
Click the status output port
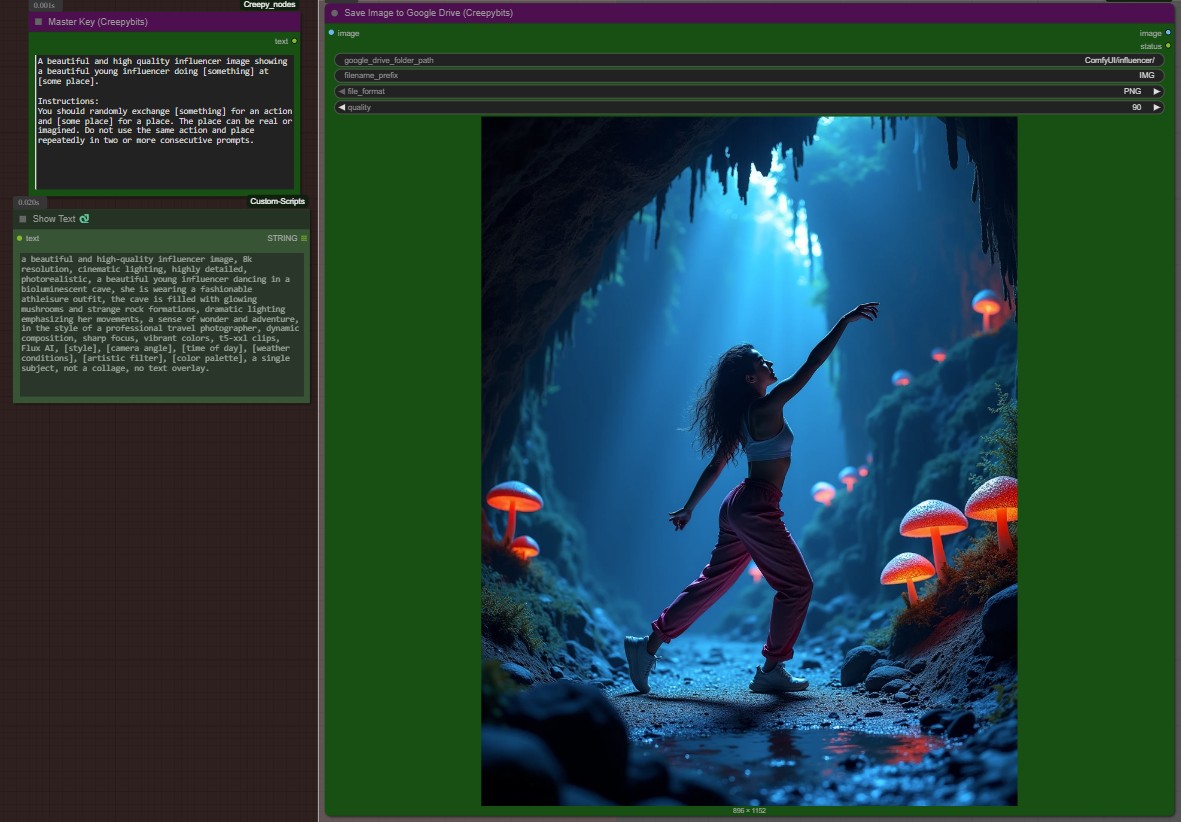1167,46
